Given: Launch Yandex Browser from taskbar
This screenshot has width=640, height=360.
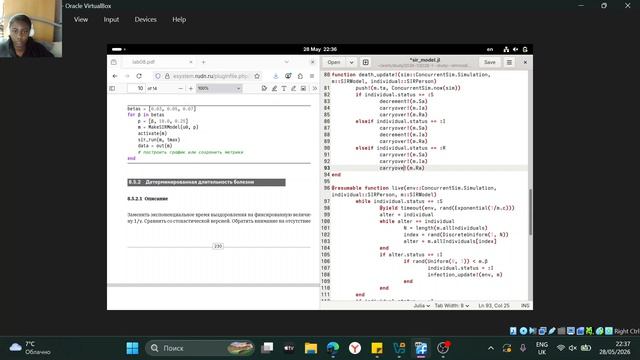Looking at the screenshot, I should point(355,348).
